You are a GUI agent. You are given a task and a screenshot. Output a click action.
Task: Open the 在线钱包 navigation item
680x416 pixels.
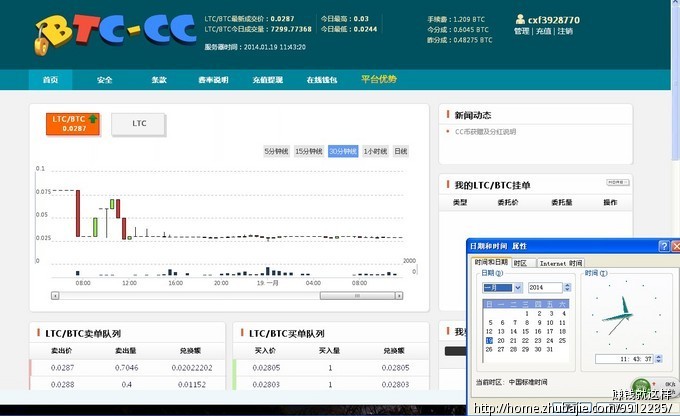(x=322, y=80)
